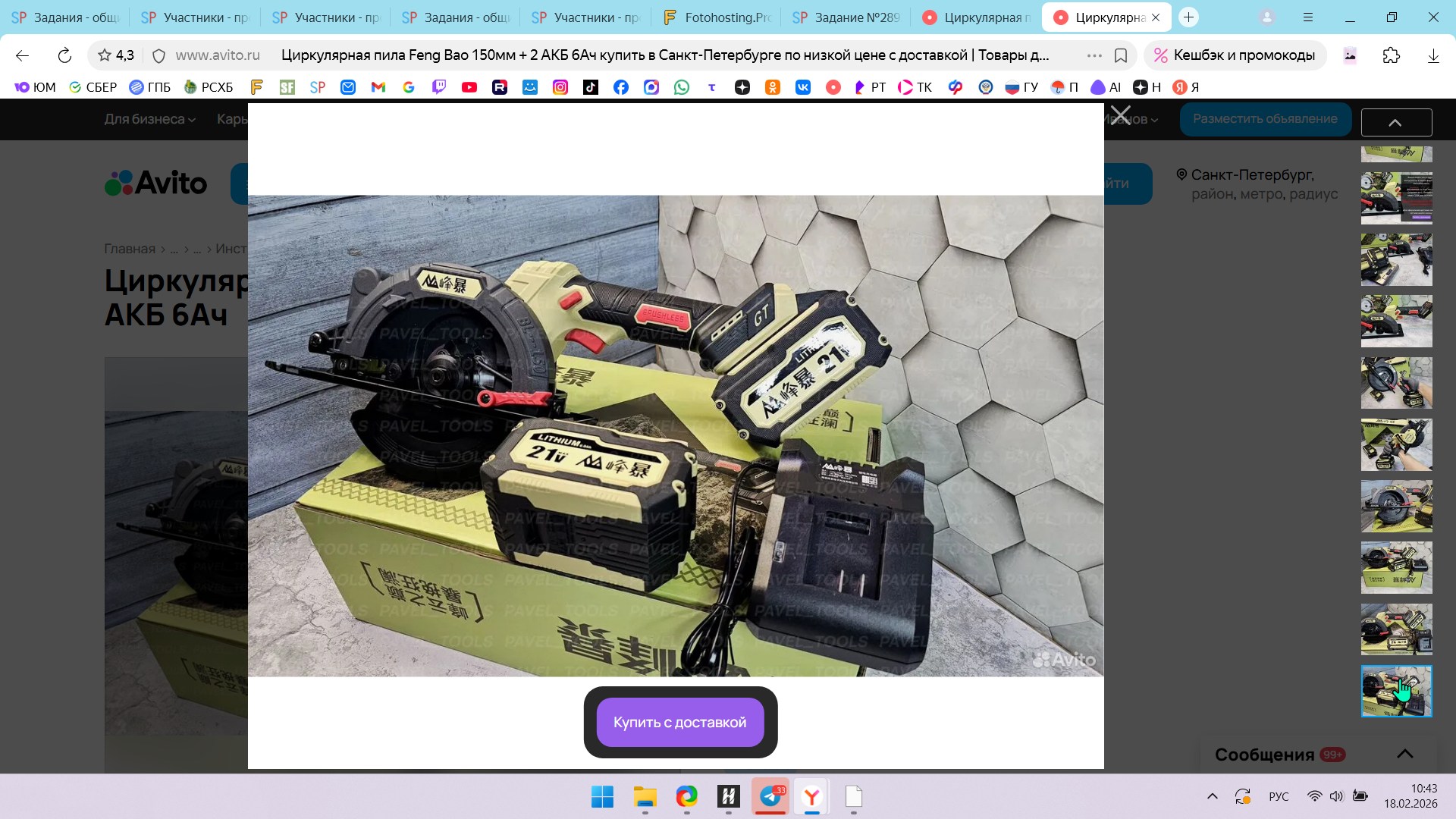This screenshot has width=1456, height=819.
Task: Open Telegram from the taskbar
Action: pos(770,796)
